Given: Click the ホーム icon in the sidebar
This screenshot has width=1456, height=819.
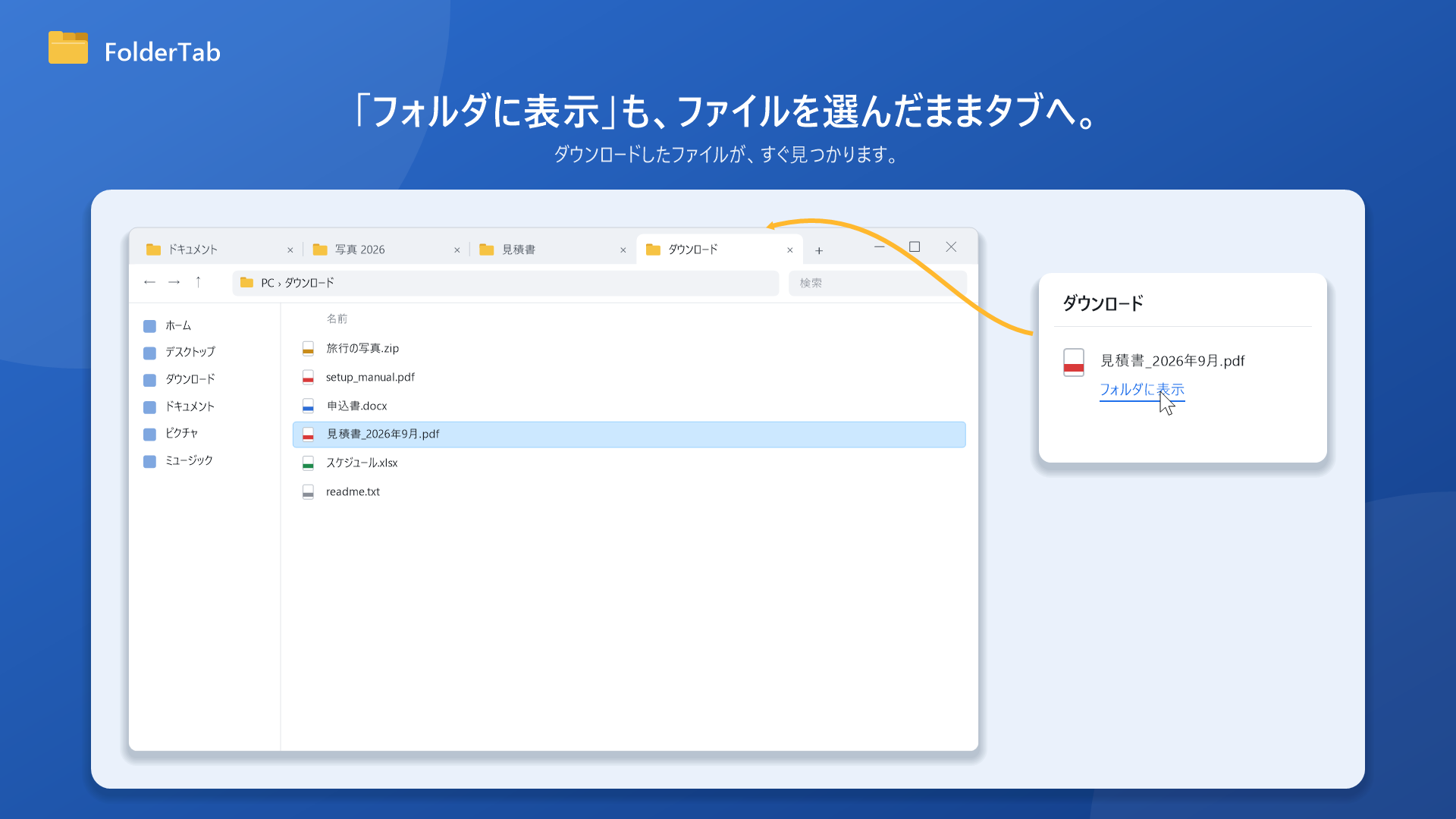Looking at the screenshot, I should 149,326.
